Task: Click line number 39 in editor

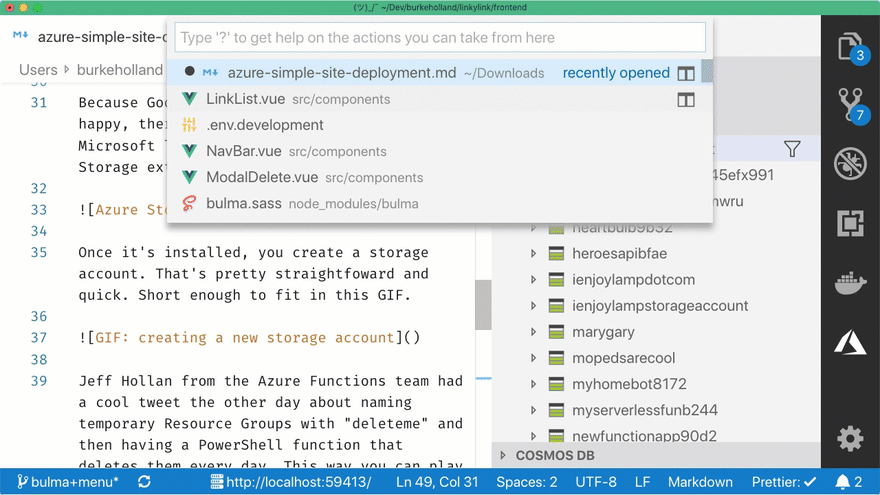Action: click(x=39, y=381)
